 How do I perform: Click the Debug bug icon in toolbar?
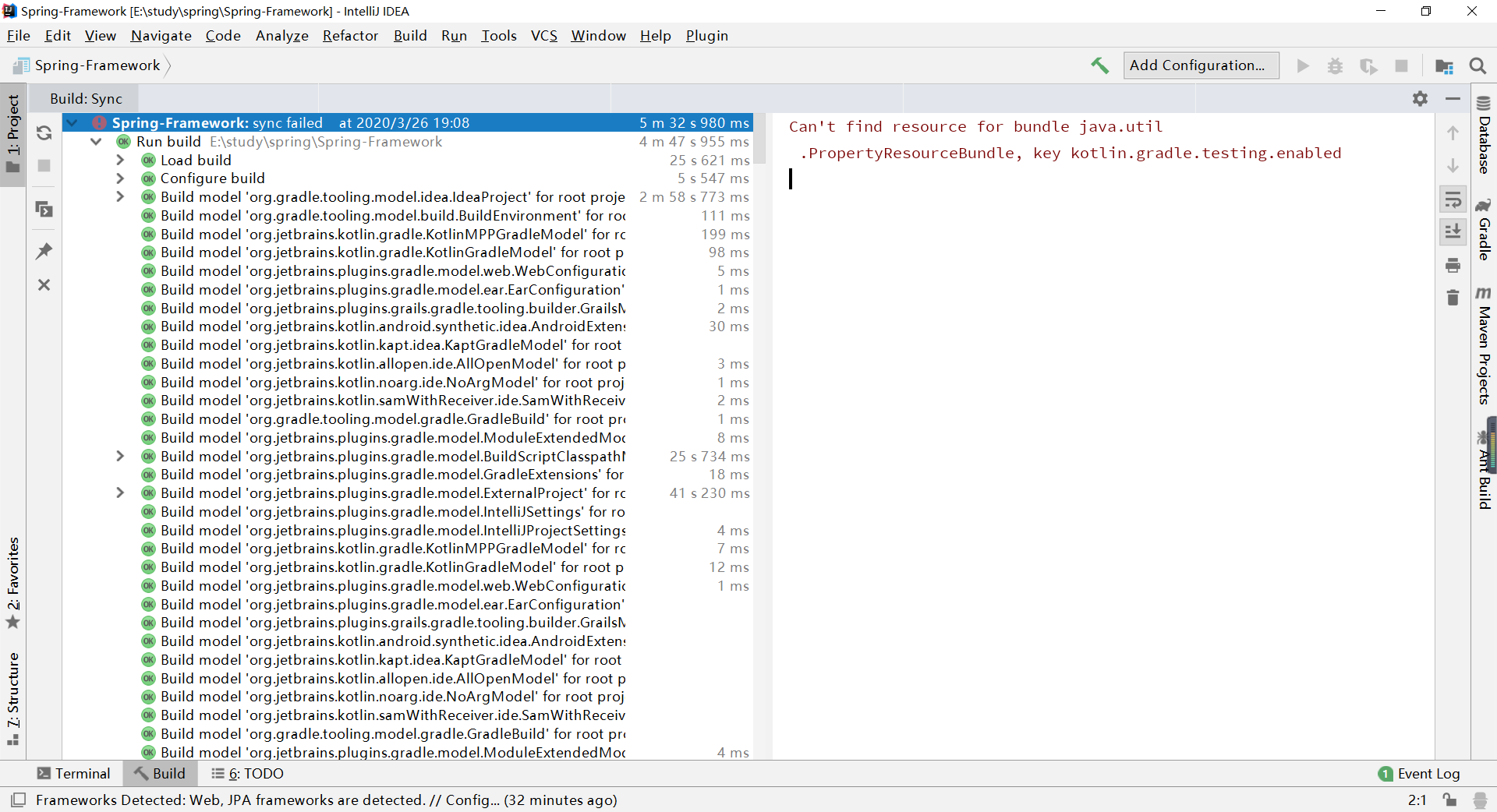[x=1335, y=65]
